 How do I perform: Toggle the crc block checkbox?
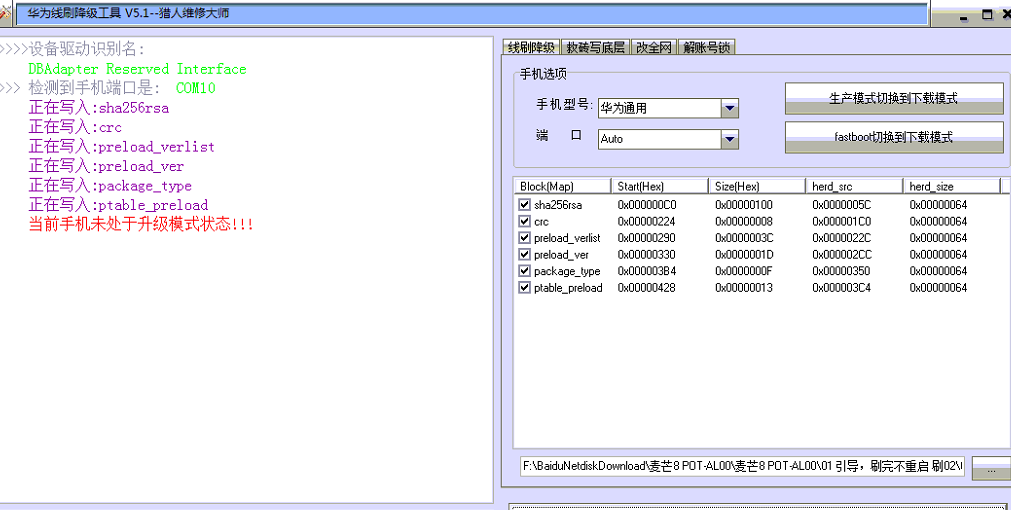(x=524, y=221)
